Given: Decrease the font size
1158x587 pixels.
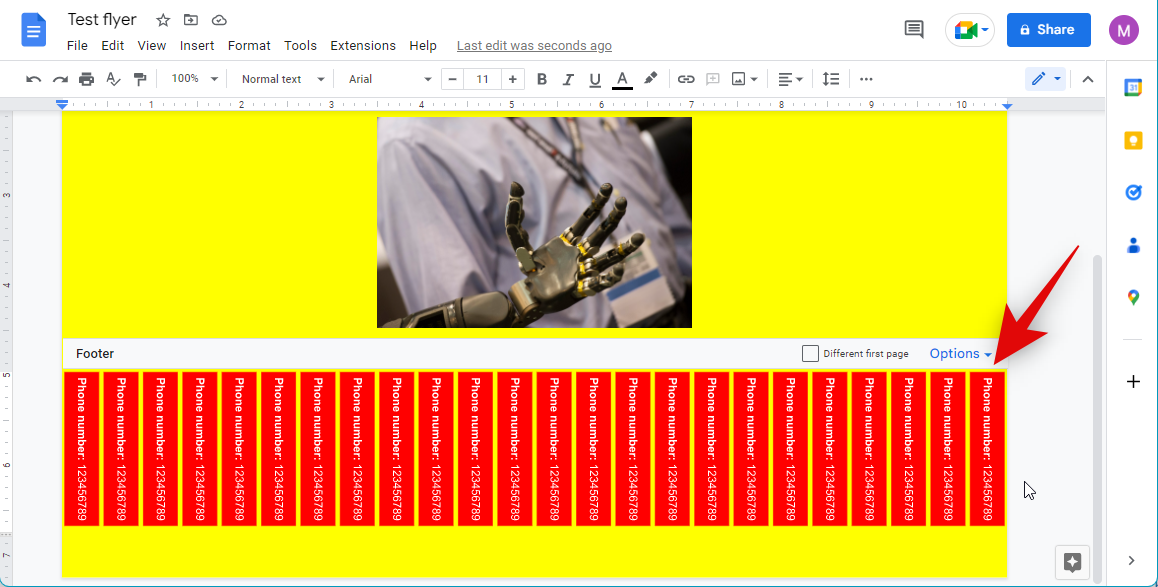Looking at the screenshot, I should click(x=453, y=79).
